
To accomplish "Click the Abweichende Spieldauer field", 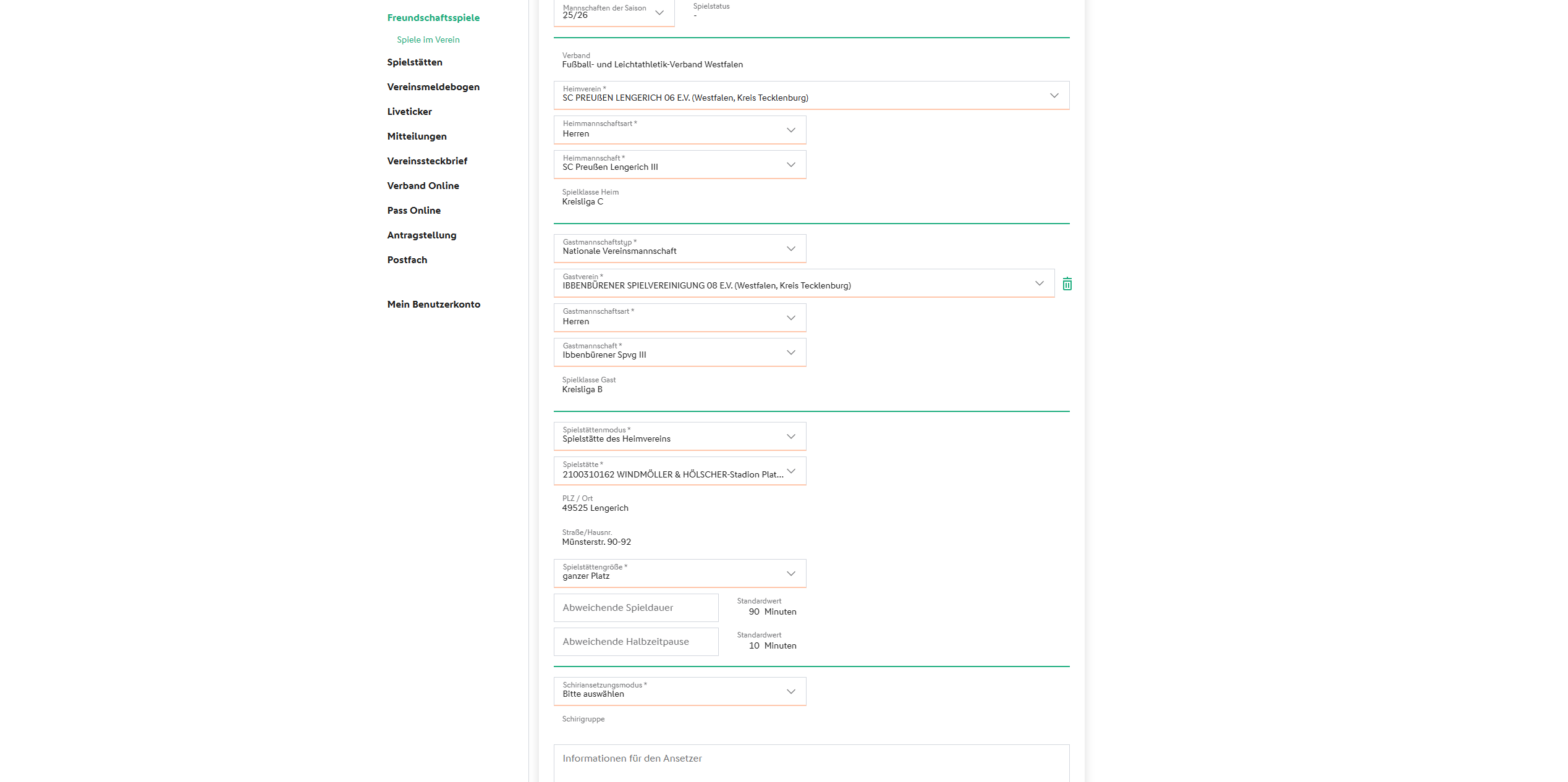I will pos(635,608).
